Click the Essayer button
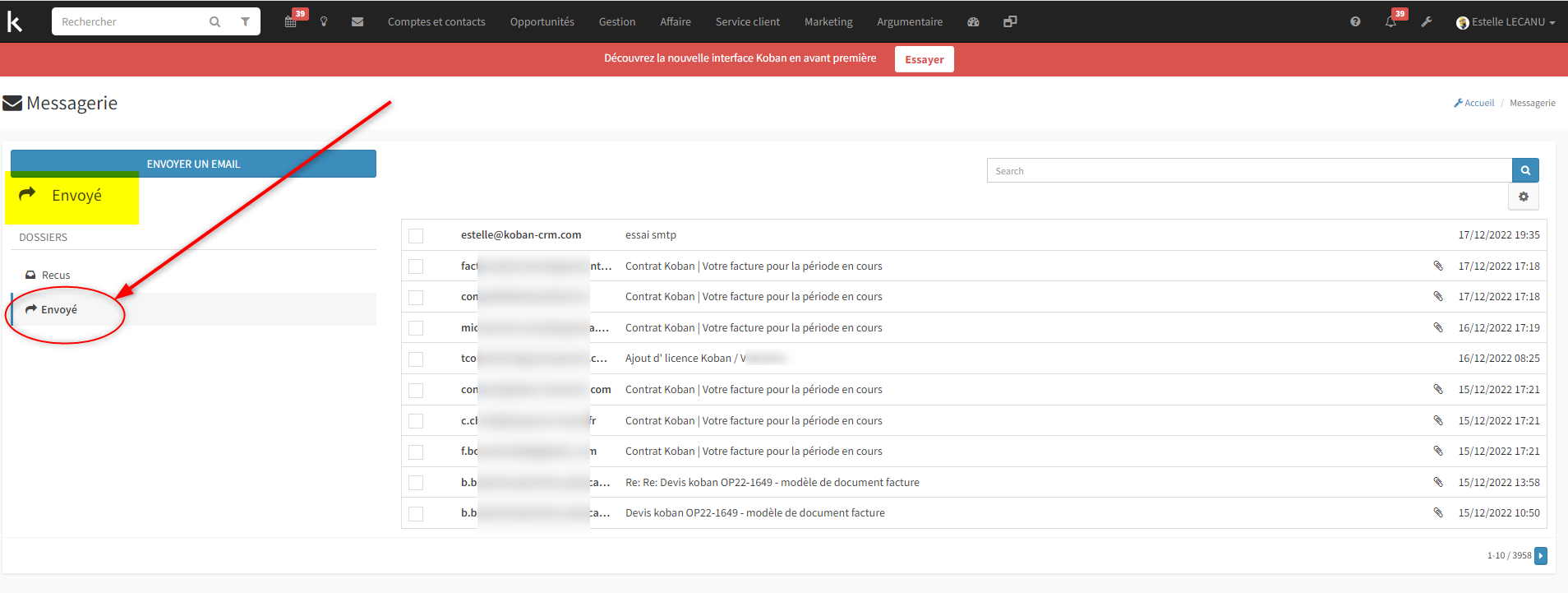This screenshot has height=593, width=1568. [x=925, y=59]
